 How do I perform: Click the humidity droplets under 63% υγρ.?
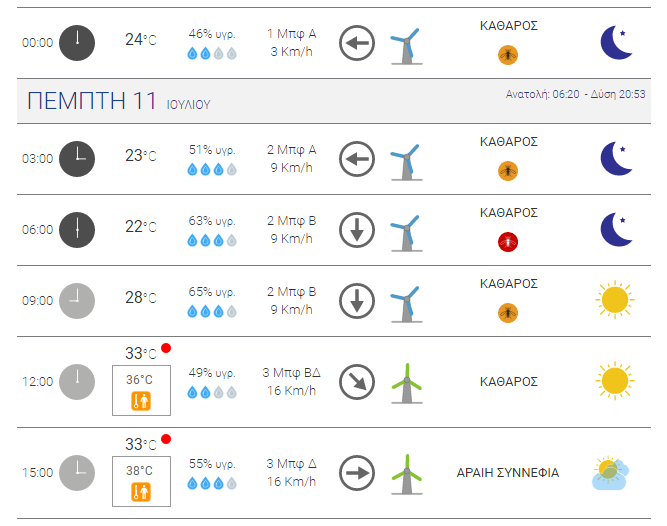click(212, 241)
